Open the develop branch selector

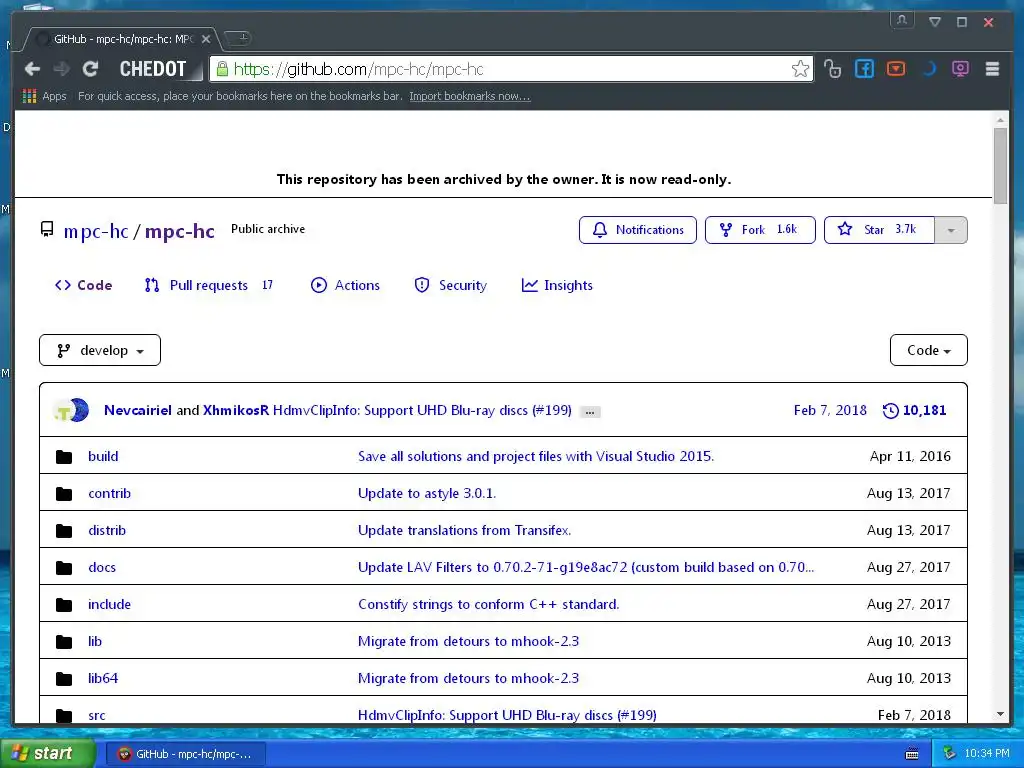tap(100, 350)
